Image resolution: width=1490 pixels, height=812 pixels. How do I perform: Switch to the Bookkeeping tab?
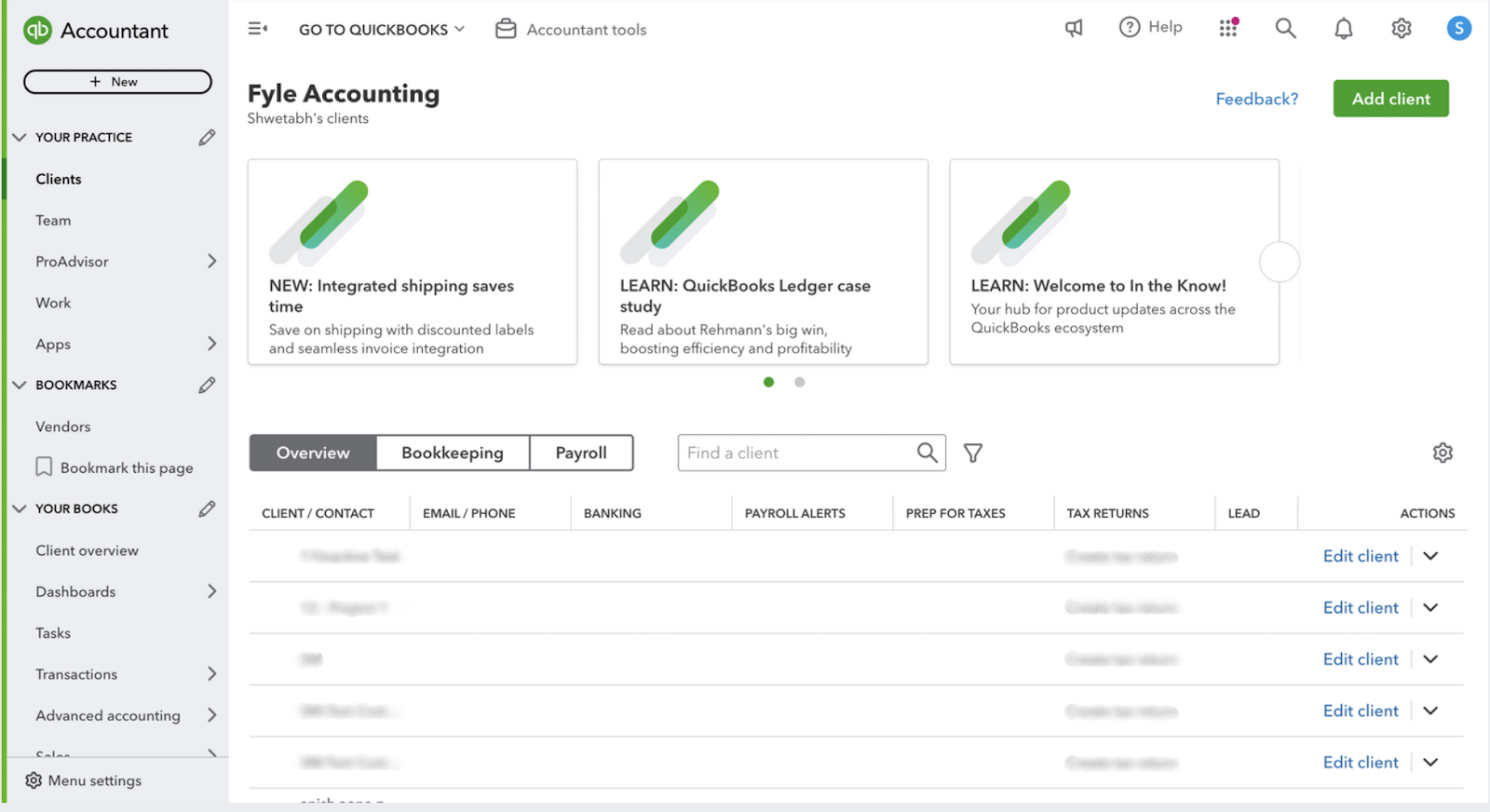point(453,453)
